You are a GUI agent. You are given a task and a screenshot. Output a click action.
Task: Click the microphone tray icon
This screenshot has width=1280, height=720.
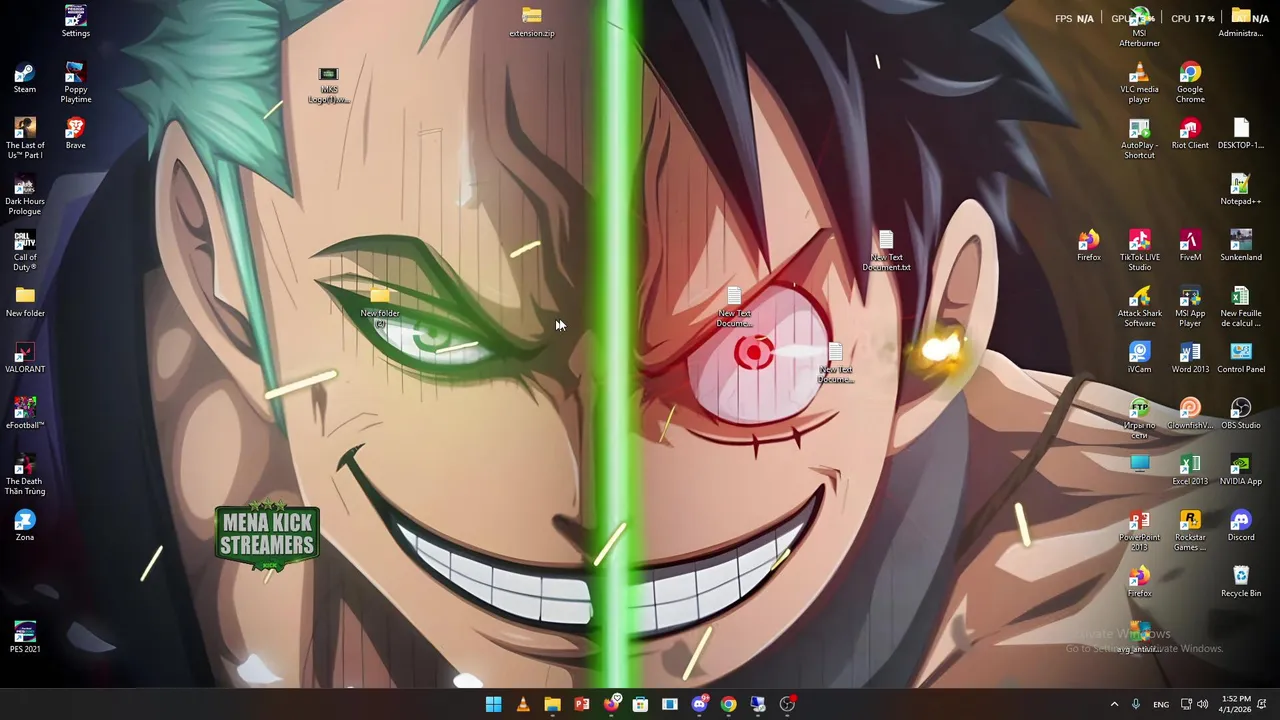(x=1136, y=704)
